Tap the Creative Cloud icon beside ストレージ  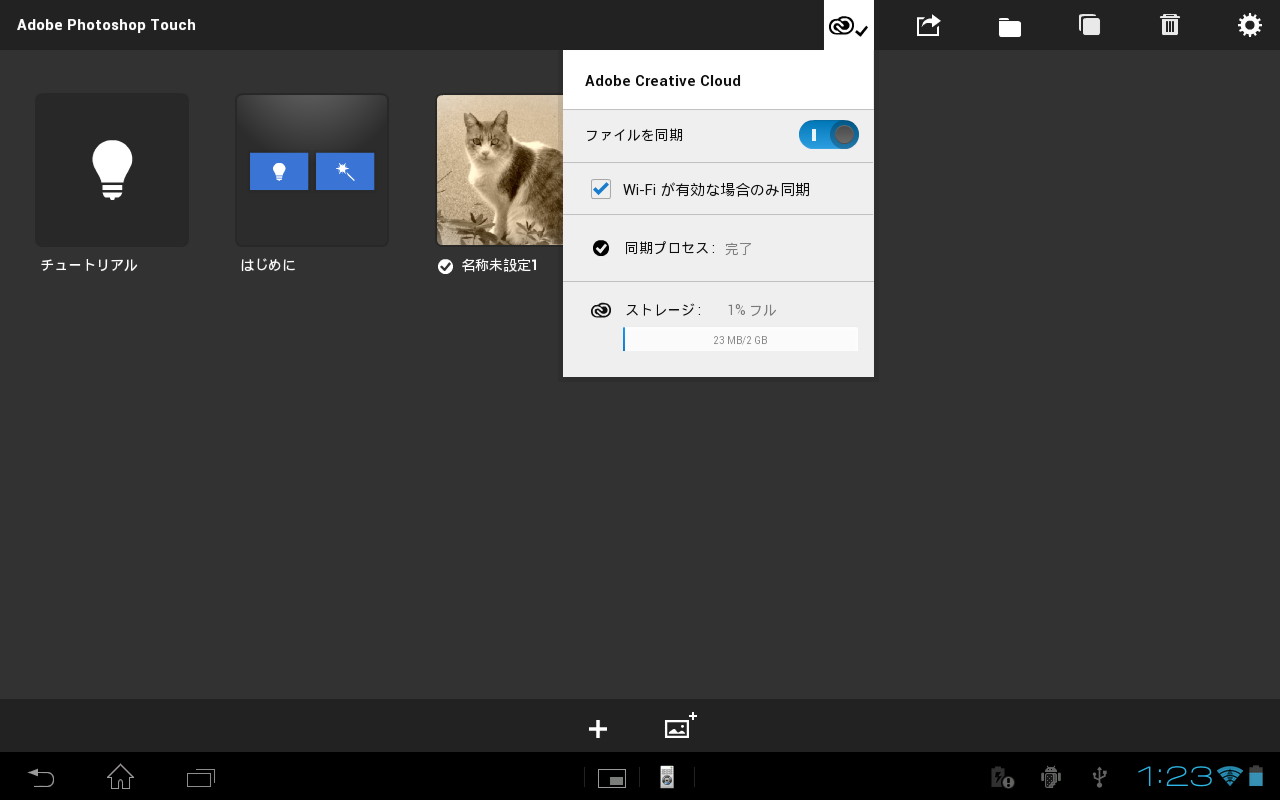[x=601, y=311]
